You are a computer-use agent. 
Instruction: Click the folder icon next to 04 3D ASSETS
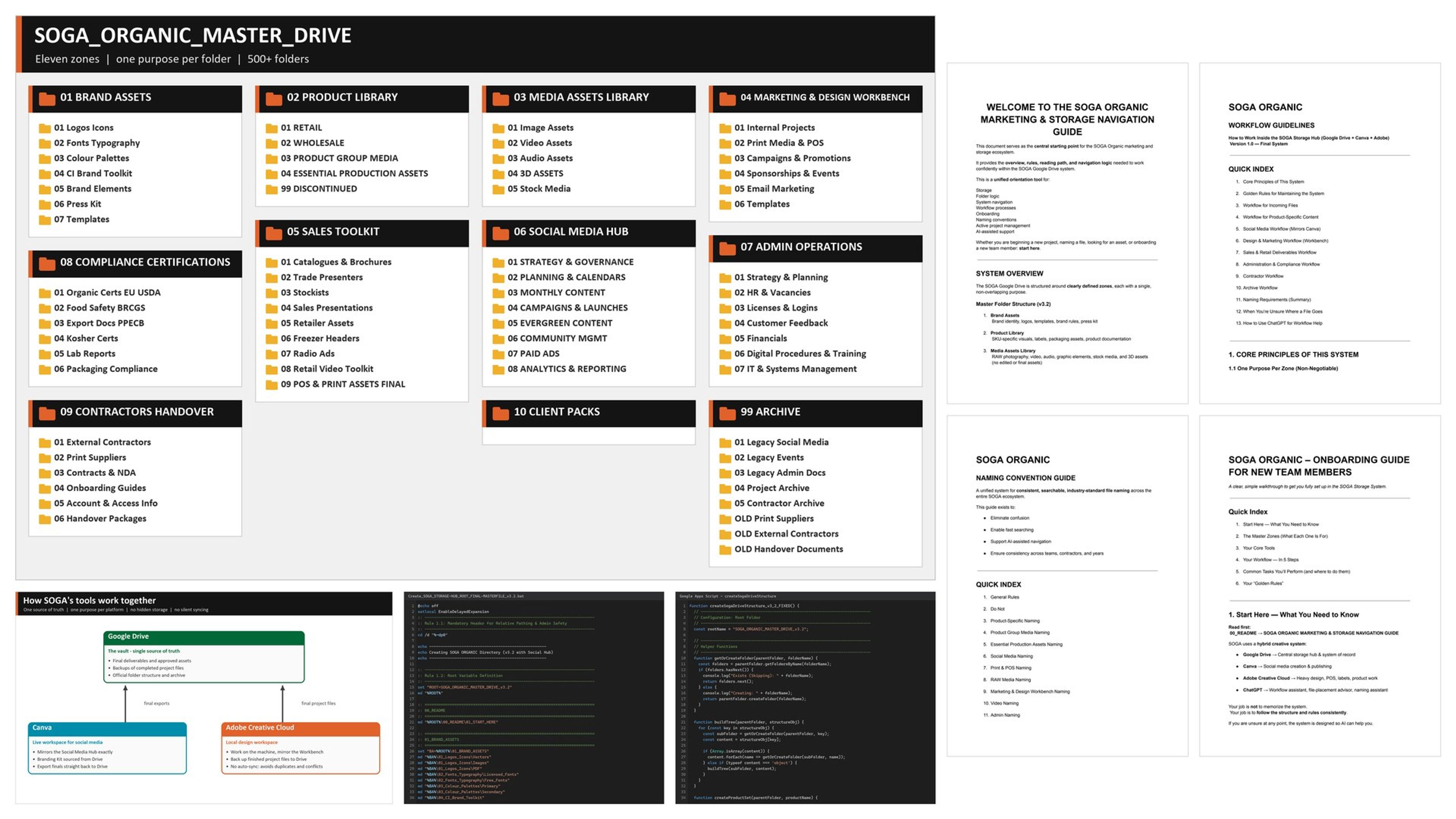[498, 174]
